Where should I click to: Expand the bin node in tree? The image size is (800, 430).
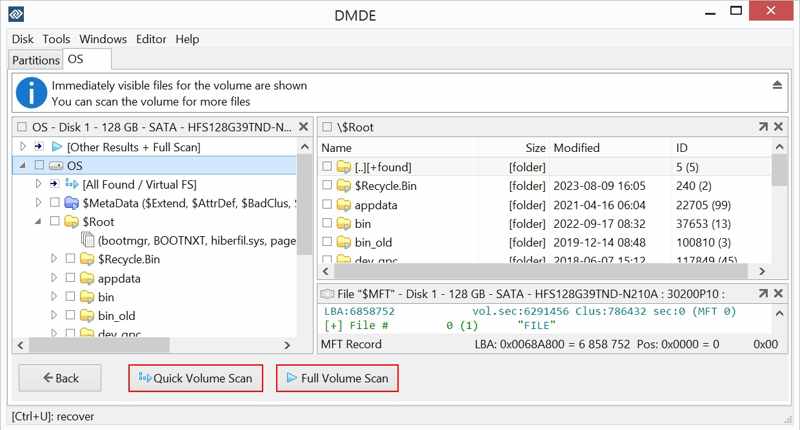point(54,296)
